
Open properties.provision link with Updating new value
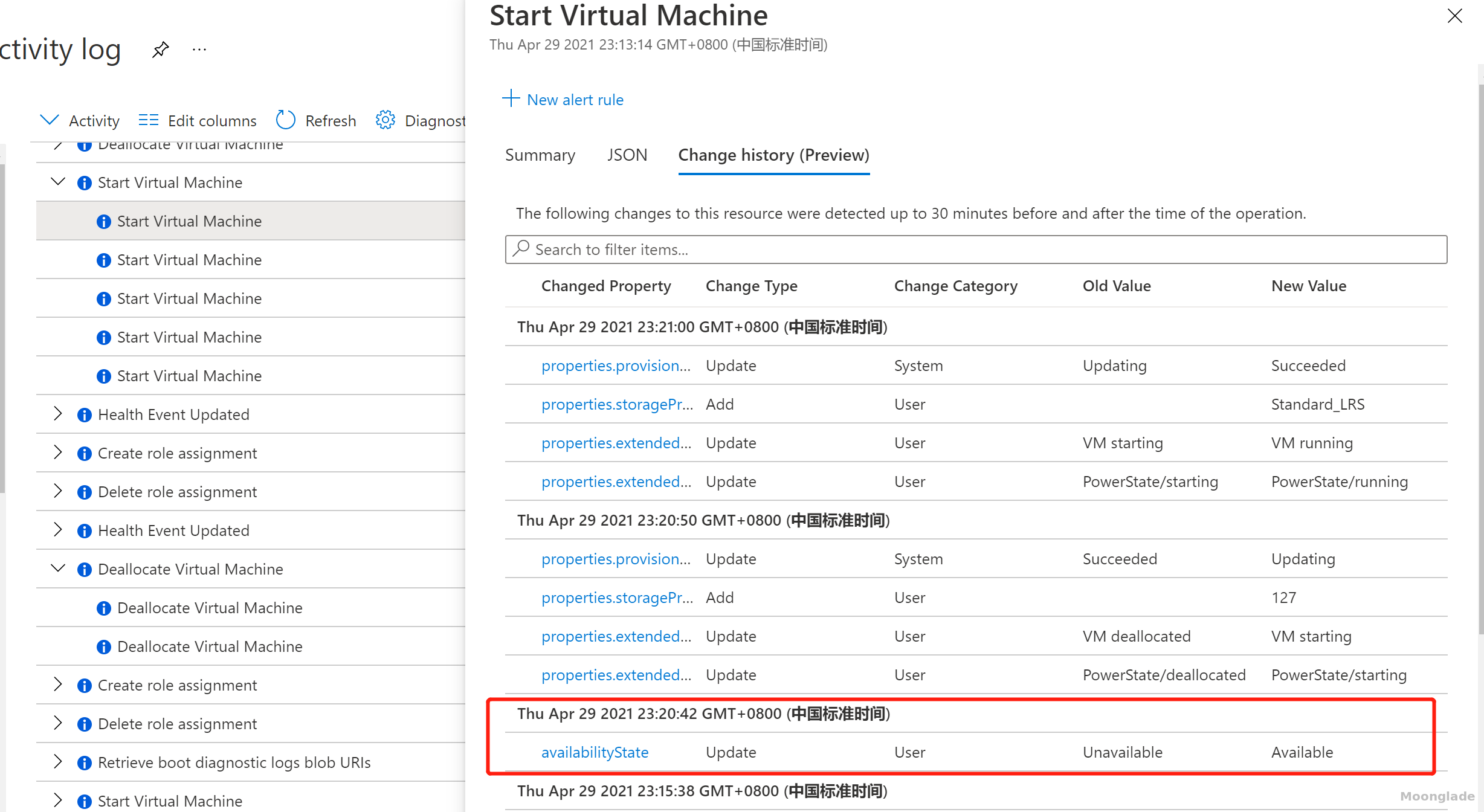click(x=616, y=559)
